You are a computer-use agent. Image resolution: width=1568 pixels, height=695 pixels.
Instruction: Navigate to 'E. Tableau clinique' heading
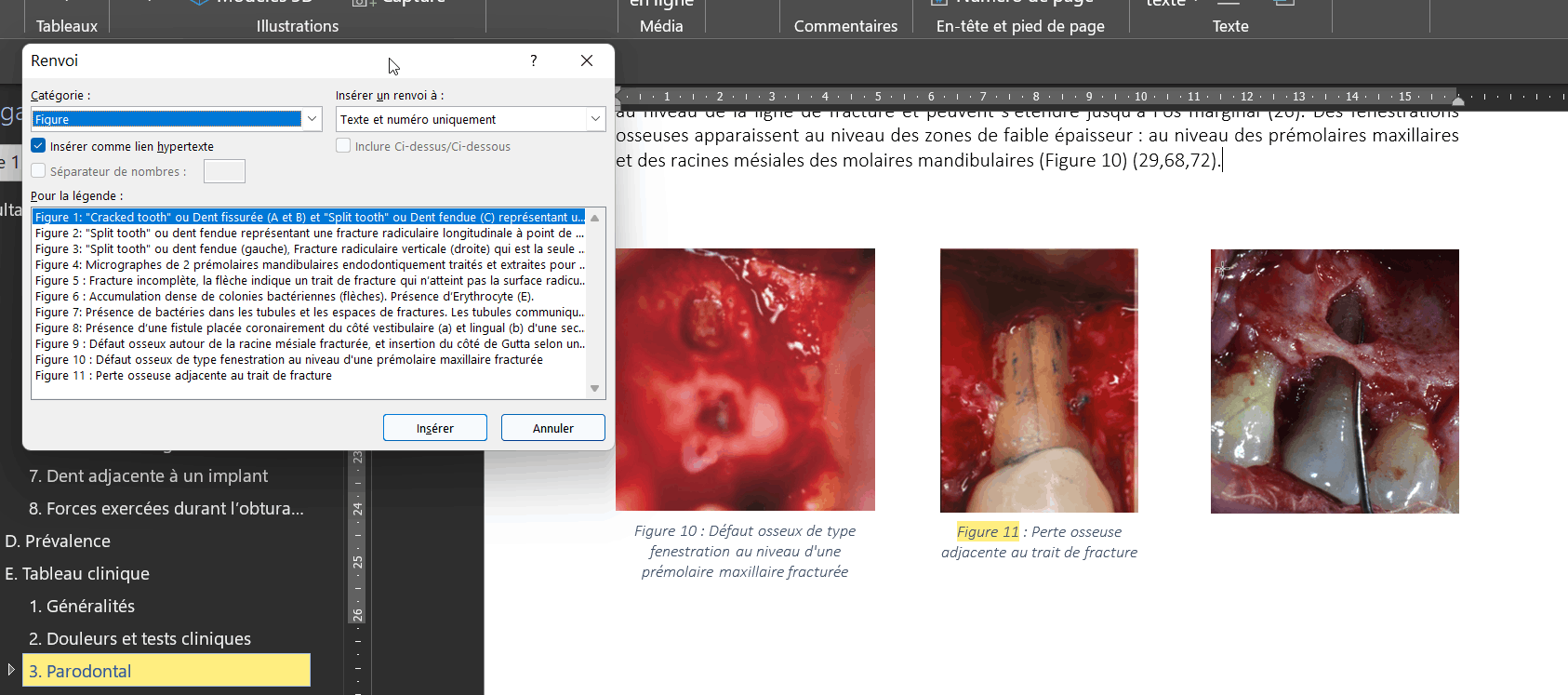pos(77,573)
